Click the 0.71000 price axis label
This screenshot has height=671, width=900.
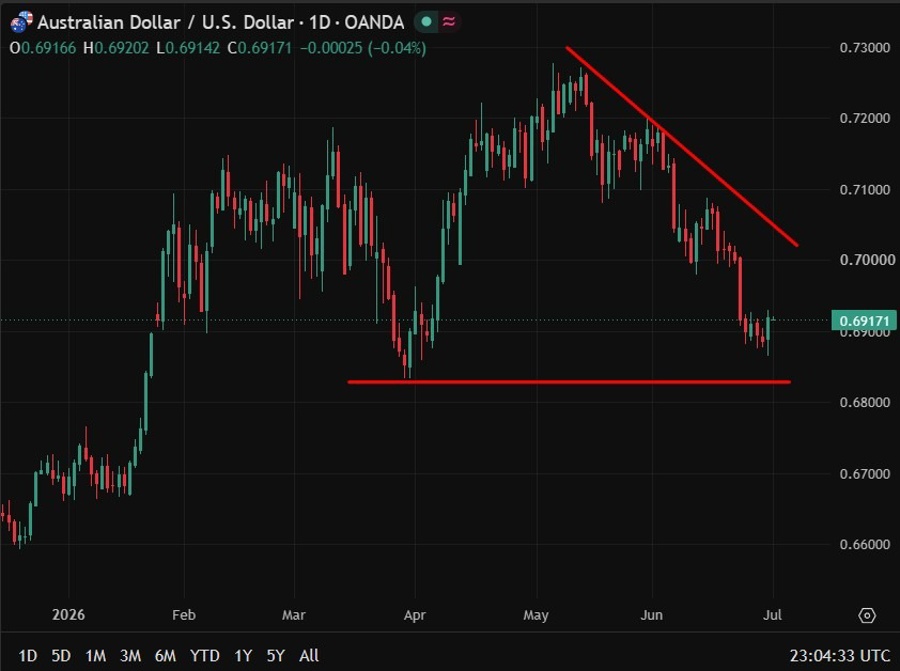click(x=865, y=189)
